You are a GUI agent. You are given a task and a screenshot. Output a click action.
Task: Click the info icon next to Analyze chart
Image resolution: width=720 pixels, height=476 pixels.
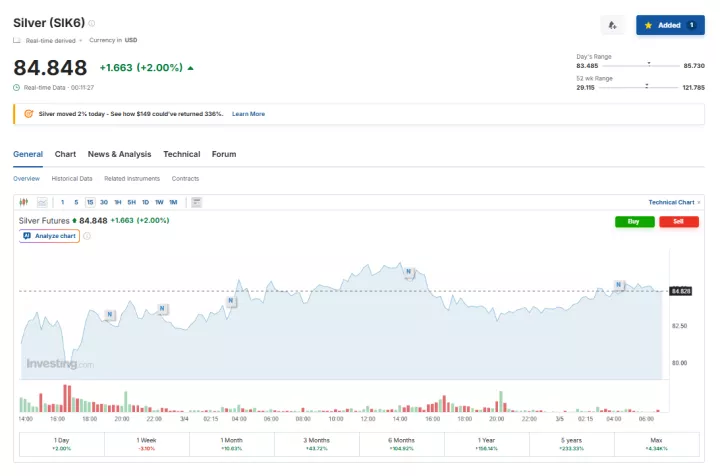(x=87, y=236)
